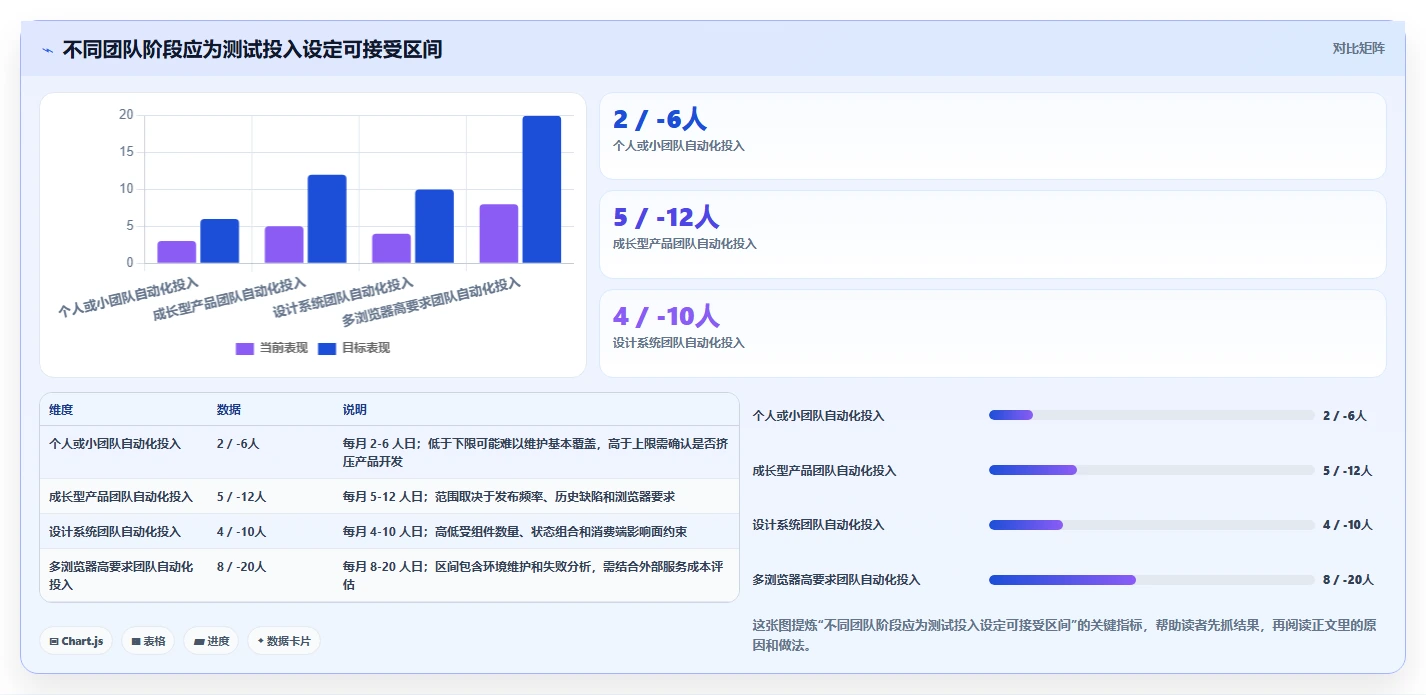
Task: Click the y-axis label 20 on the chart
Action: (126, 115)
